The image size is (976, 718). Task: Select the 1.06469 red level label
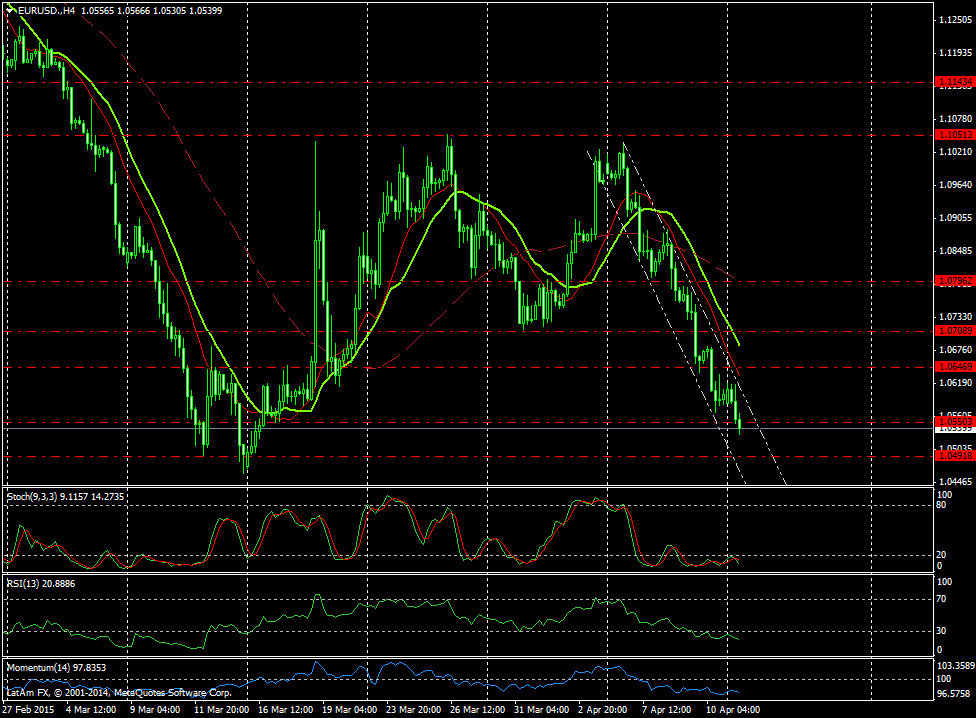(952, 368)
